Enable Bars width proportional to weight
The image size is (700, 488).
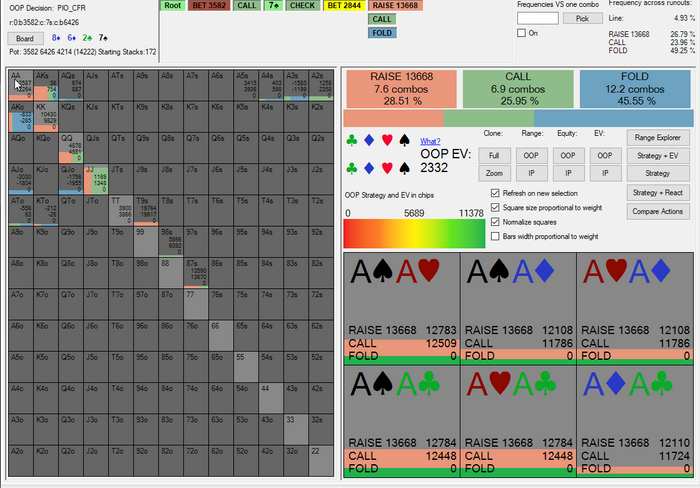tap(495, 236)
